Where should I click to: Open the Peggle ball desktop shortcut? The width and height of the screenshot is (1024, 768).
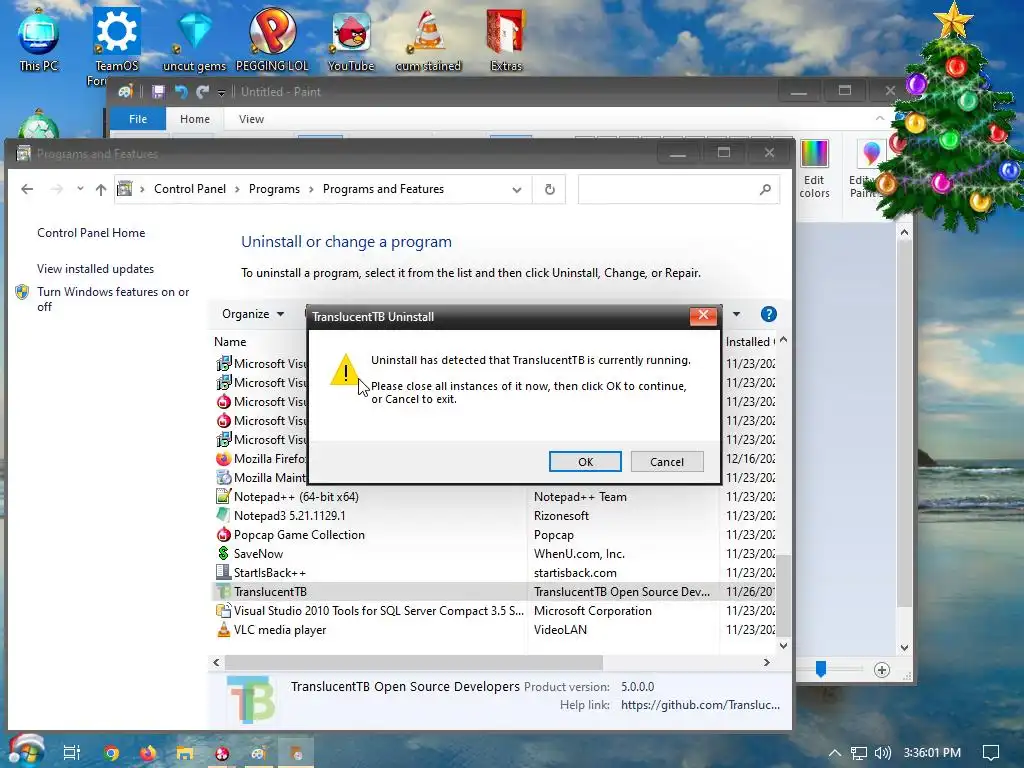pyautogui.click(x=272, y=40)
